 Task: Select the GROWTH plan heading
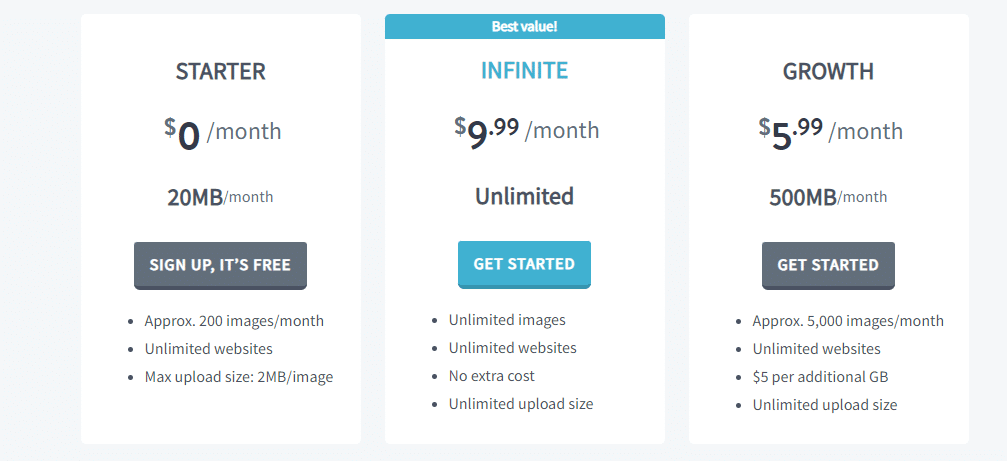pos(828,72)
